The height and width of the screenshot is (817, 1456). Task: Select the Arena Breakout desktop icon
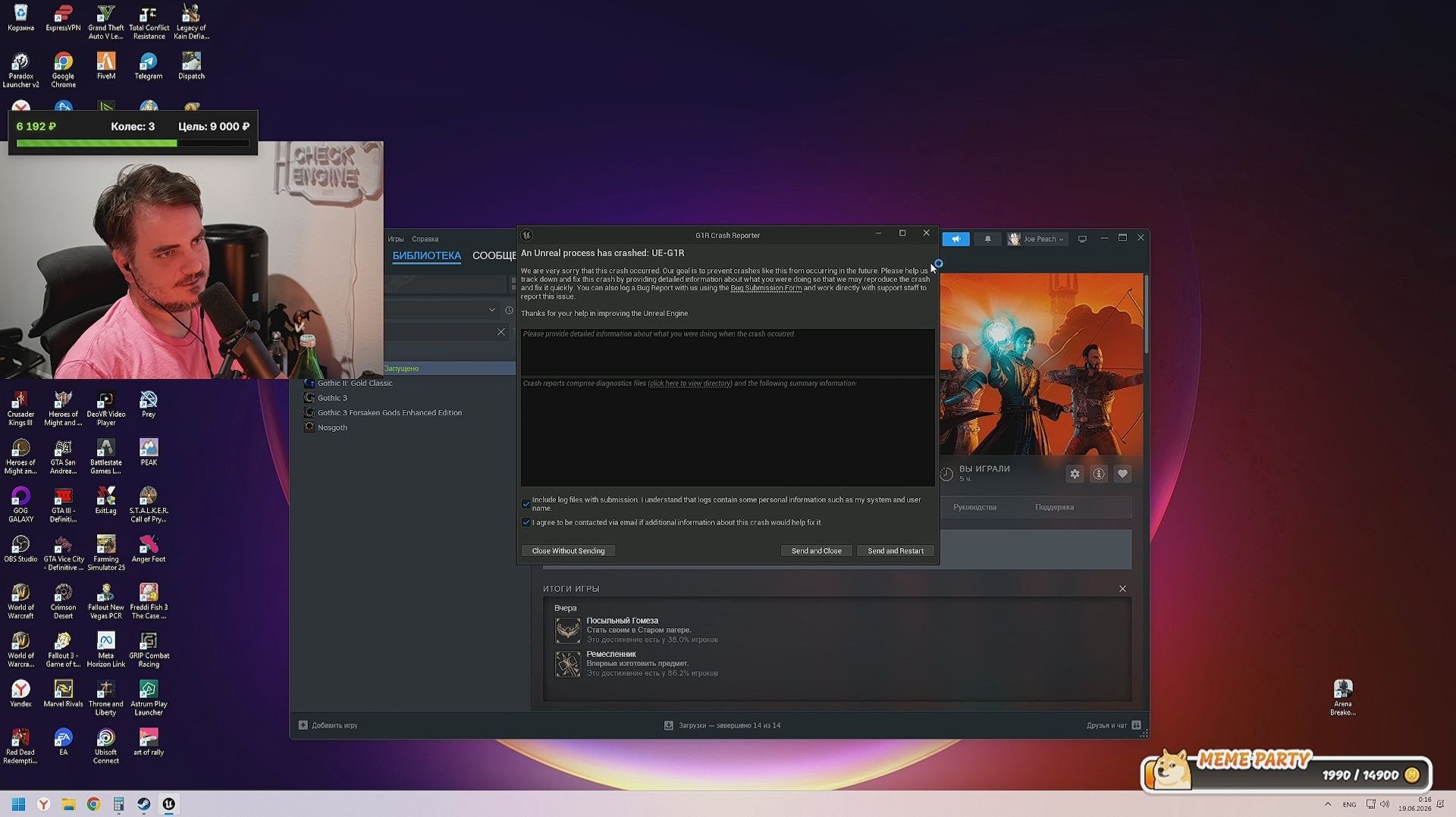tap(1343, 697)
